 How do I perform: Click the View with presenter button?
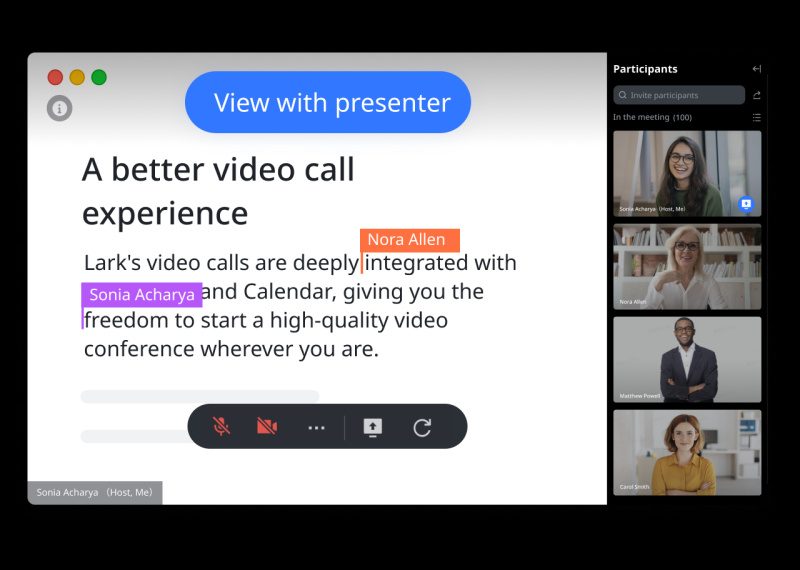click(328, 102)
